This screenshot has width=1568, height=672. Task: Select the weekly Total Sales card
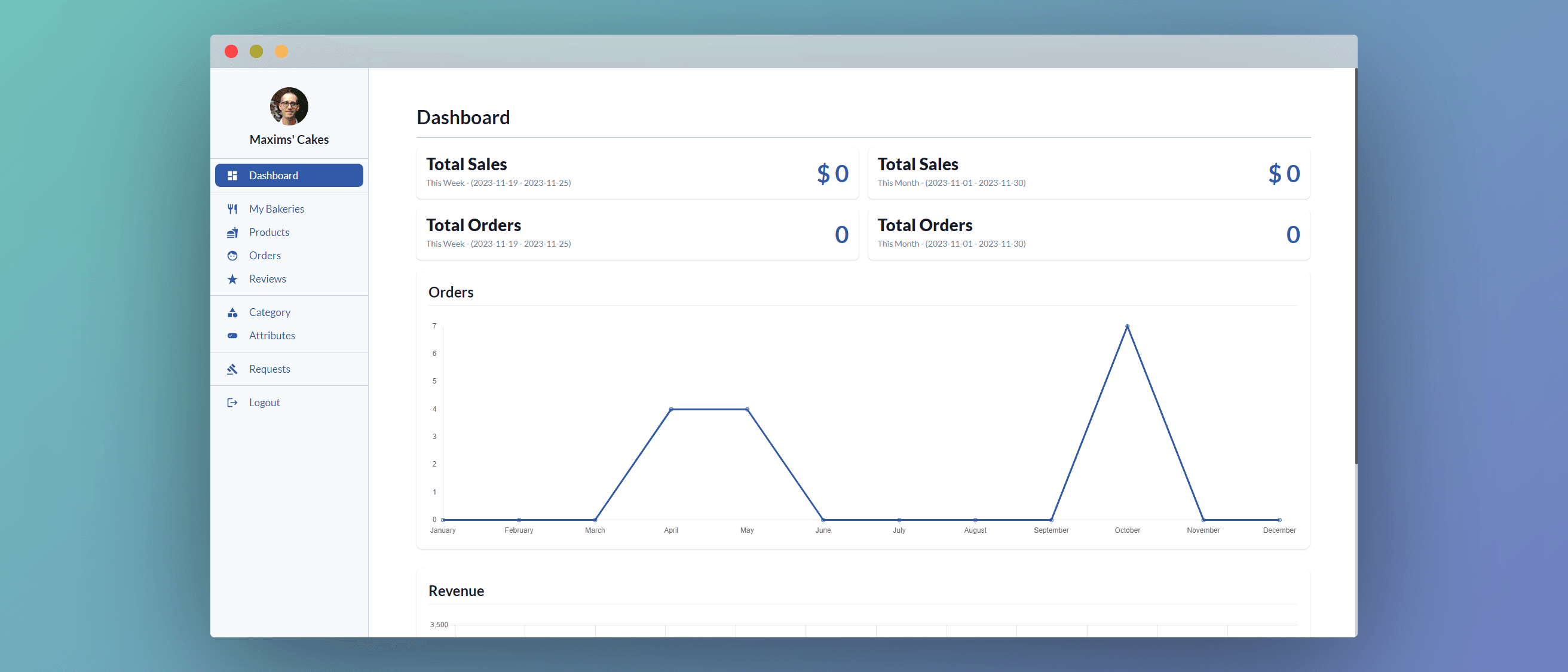click(636, 173)
